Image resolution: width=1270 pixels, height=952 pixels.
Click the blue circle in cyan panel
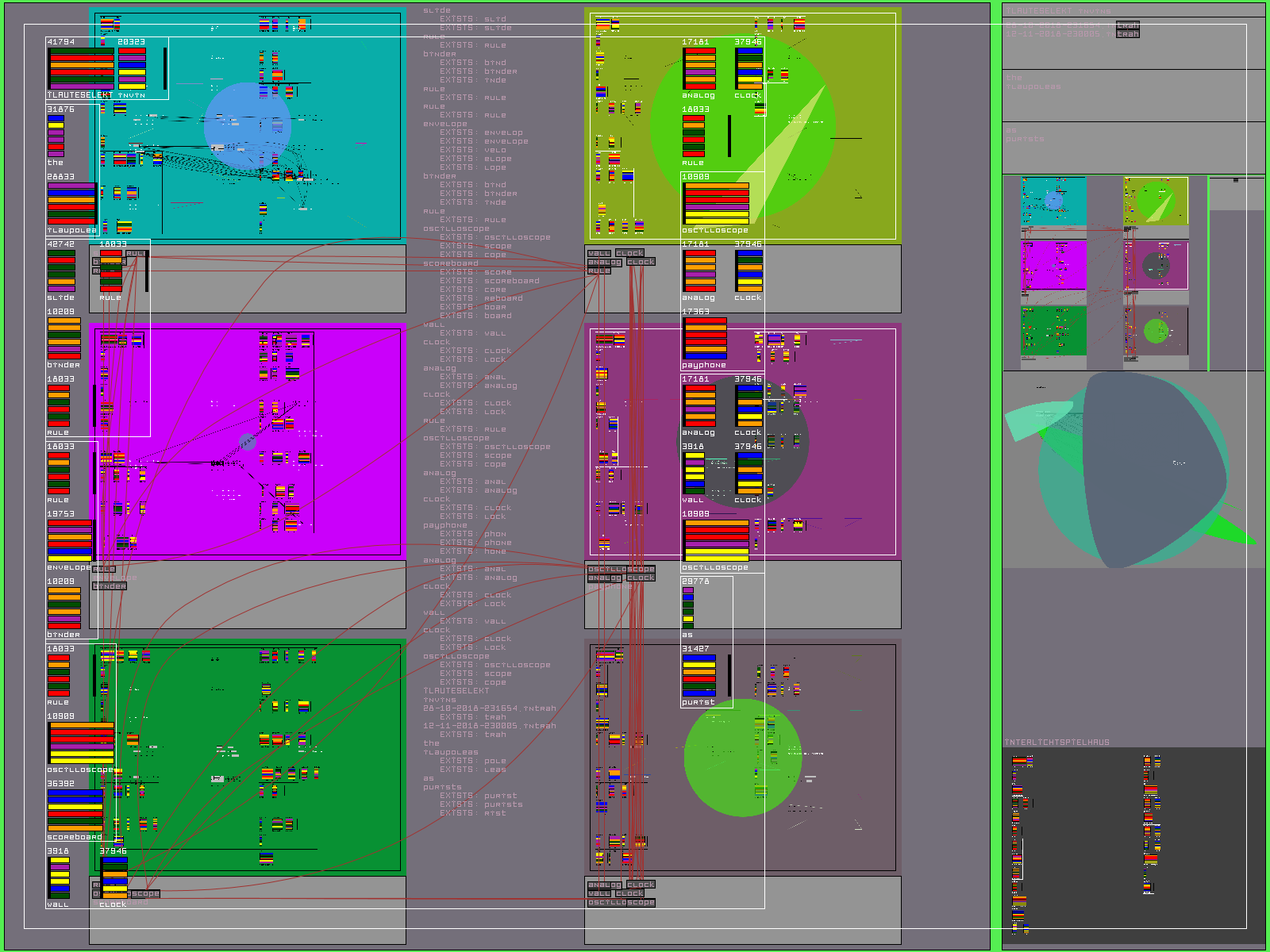(247, 125)
